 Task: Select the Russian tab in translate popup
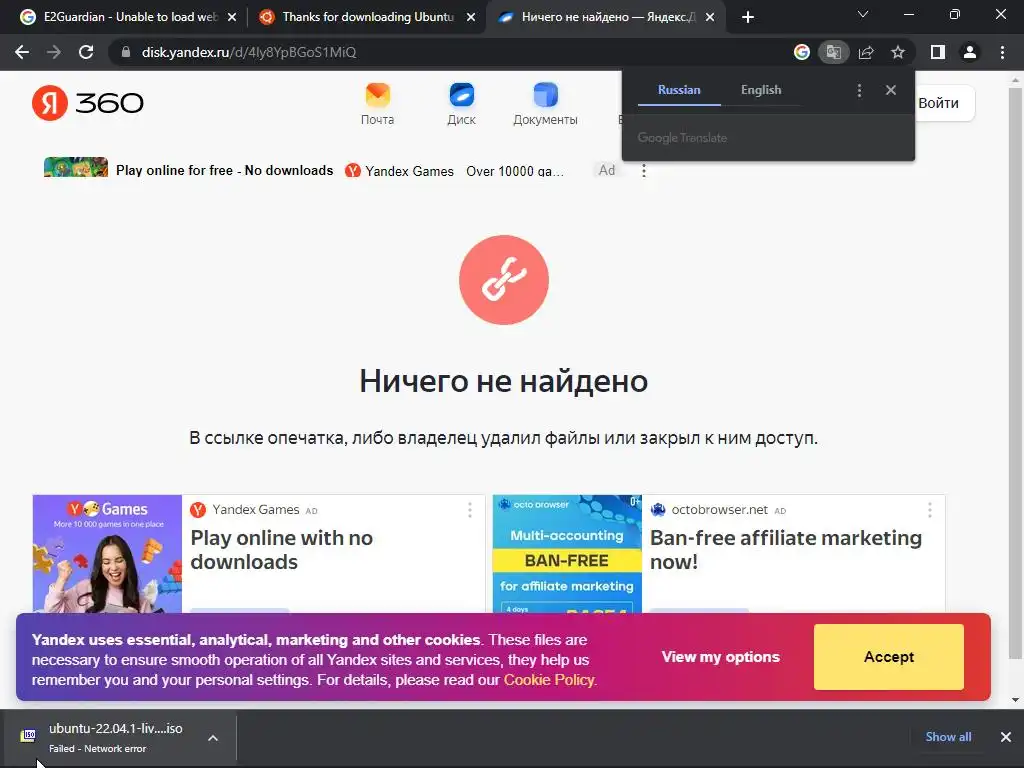[679, 90]
